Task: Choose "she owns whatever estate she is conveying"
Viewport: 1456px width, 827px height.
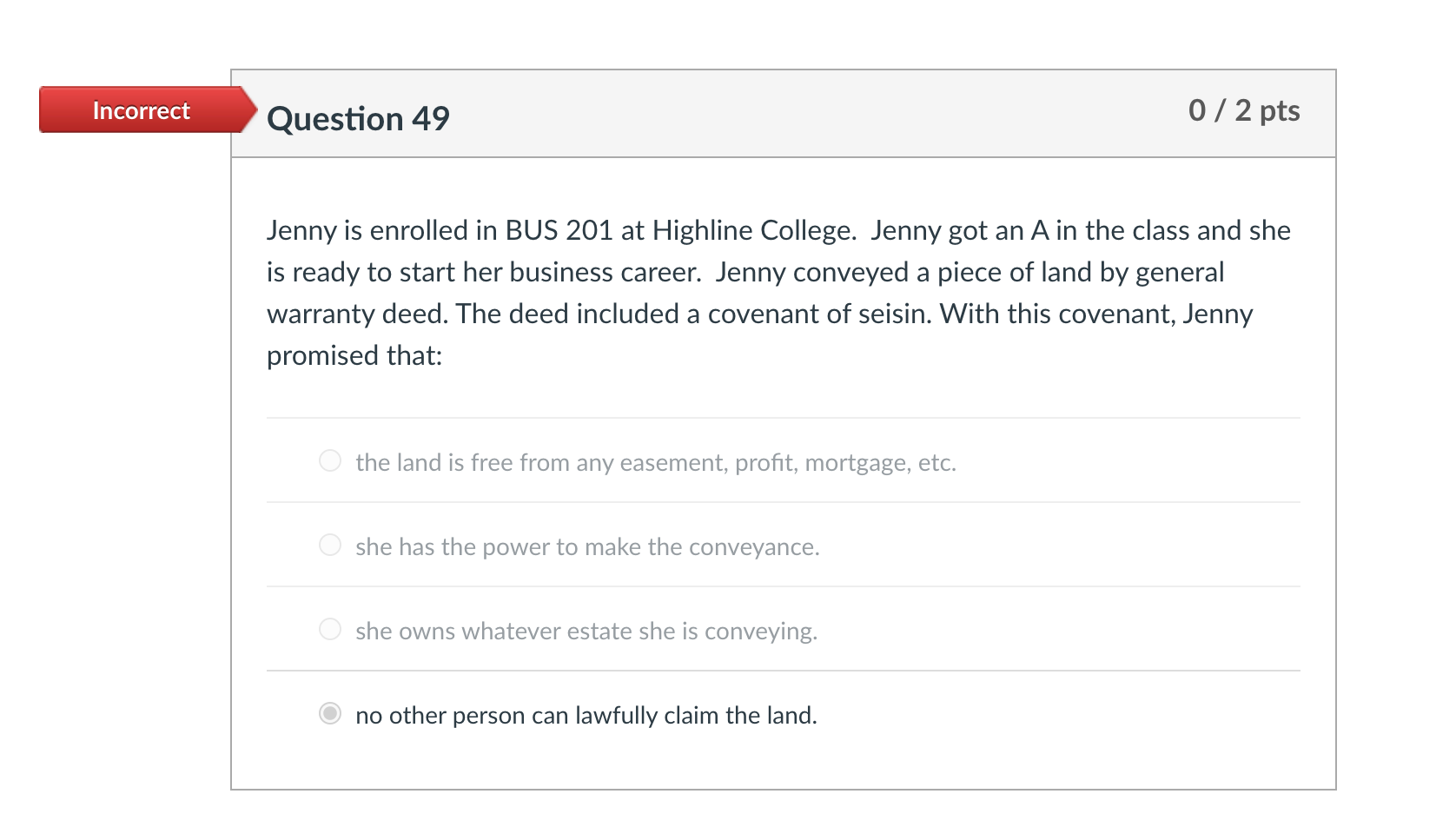Action: 330,630
